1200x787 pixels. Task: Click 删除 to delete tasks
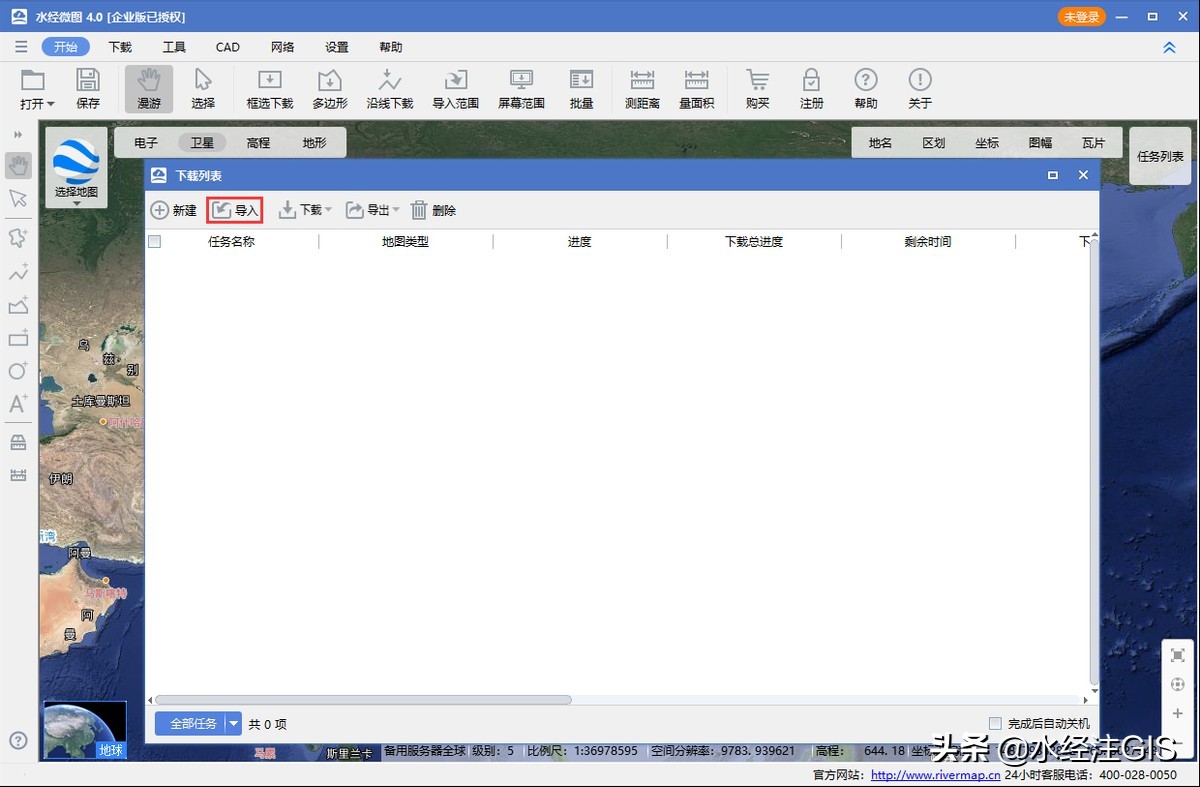pos(433,210)
